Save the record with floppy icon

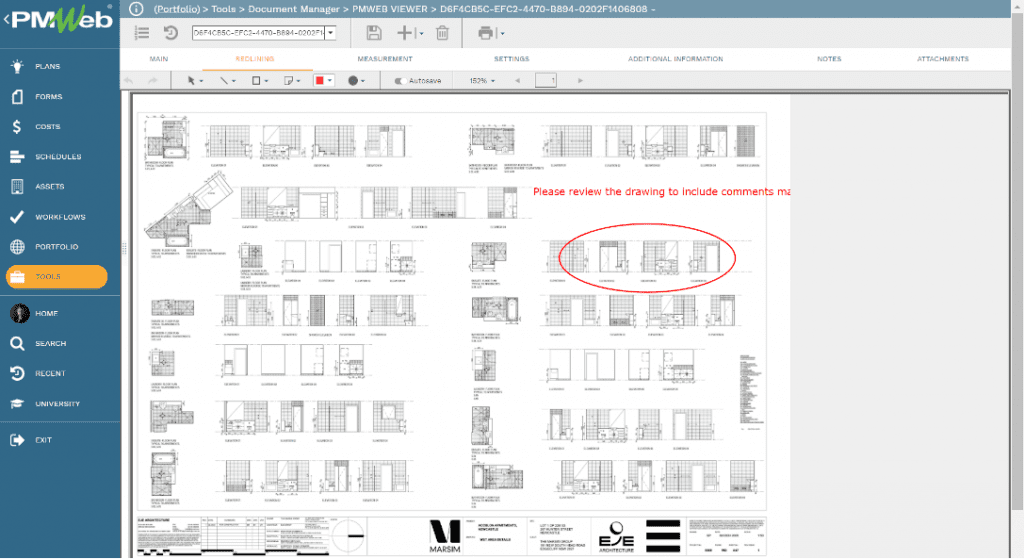tap(374, 33)
